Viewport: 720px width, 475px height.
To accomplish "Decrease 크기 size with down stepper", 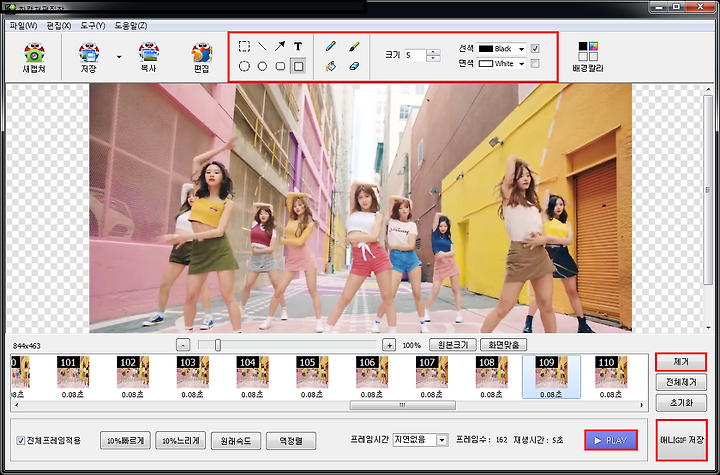I will (433, 59).
